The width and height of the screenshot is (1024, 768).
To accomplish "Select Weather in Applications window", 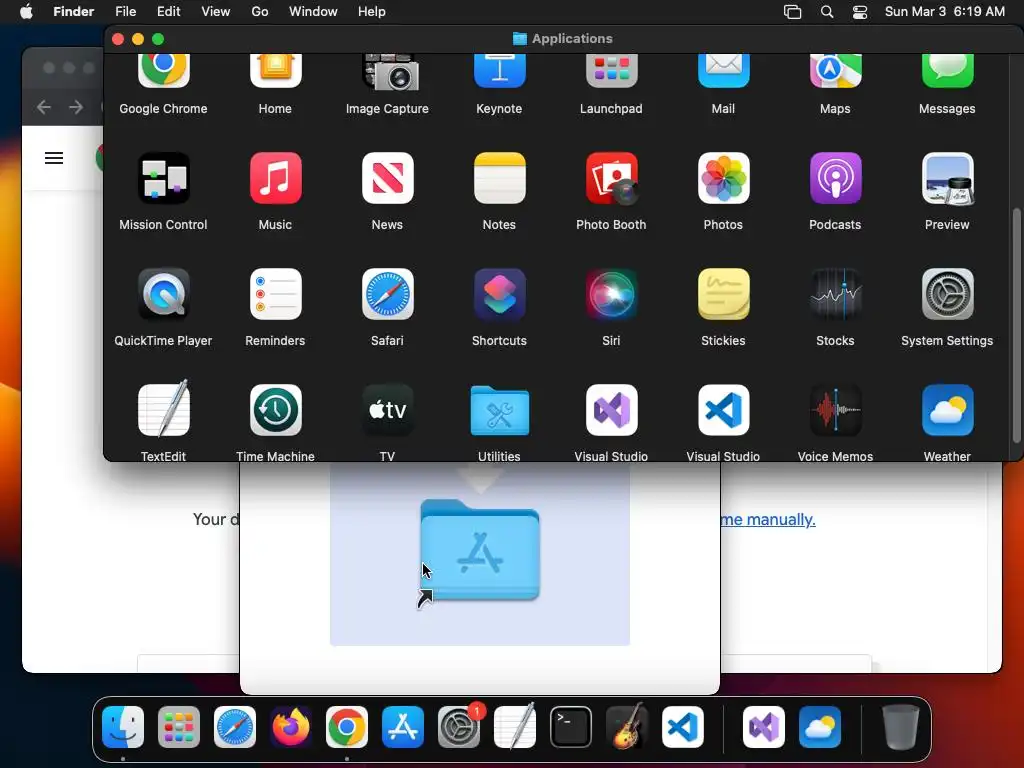I will coord(948,410).
